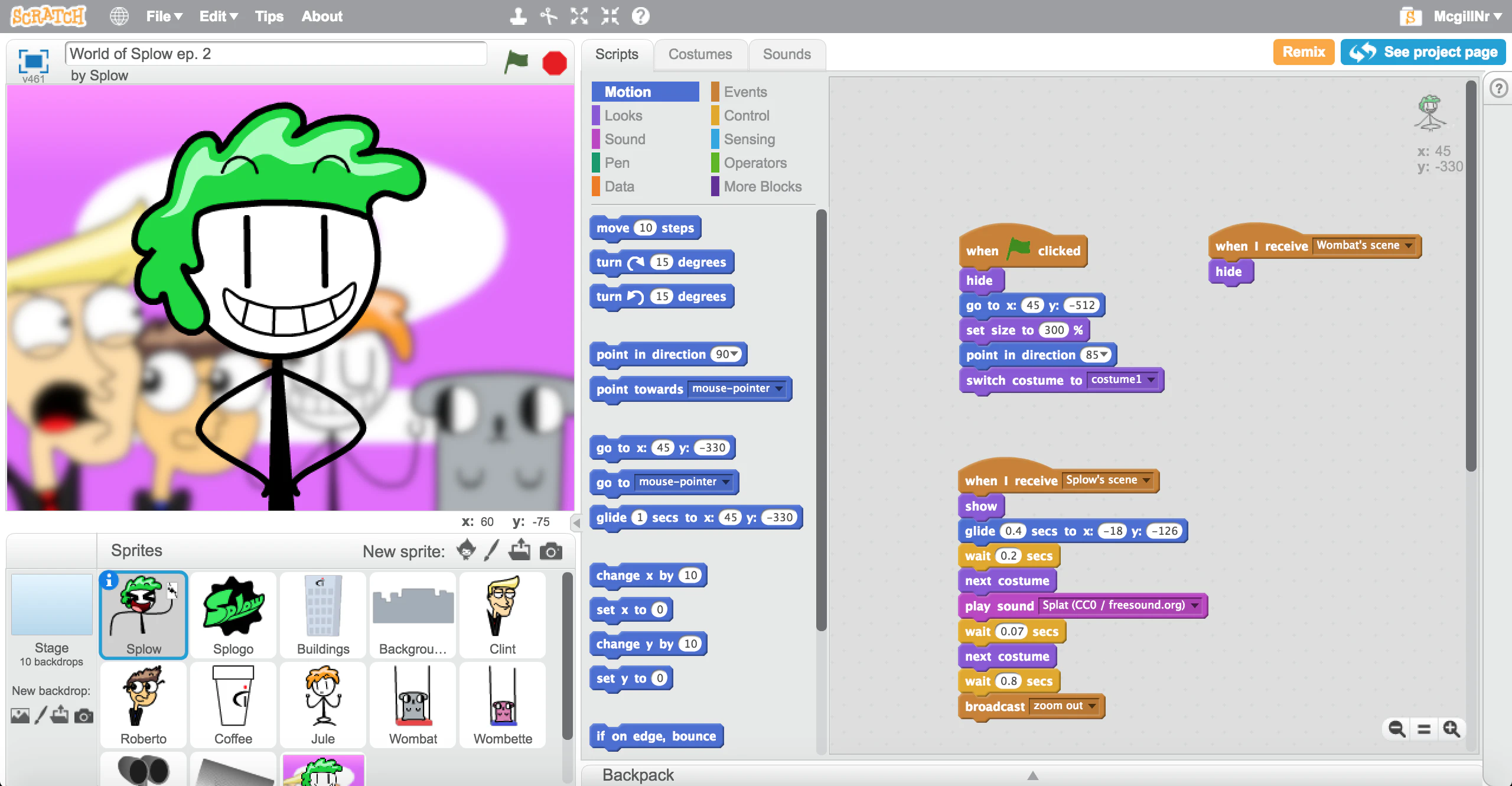This screenshot has width=1512, height=786.
Task: Open the language globe menu
Action: pyautogui.click(x=119, y=16)
